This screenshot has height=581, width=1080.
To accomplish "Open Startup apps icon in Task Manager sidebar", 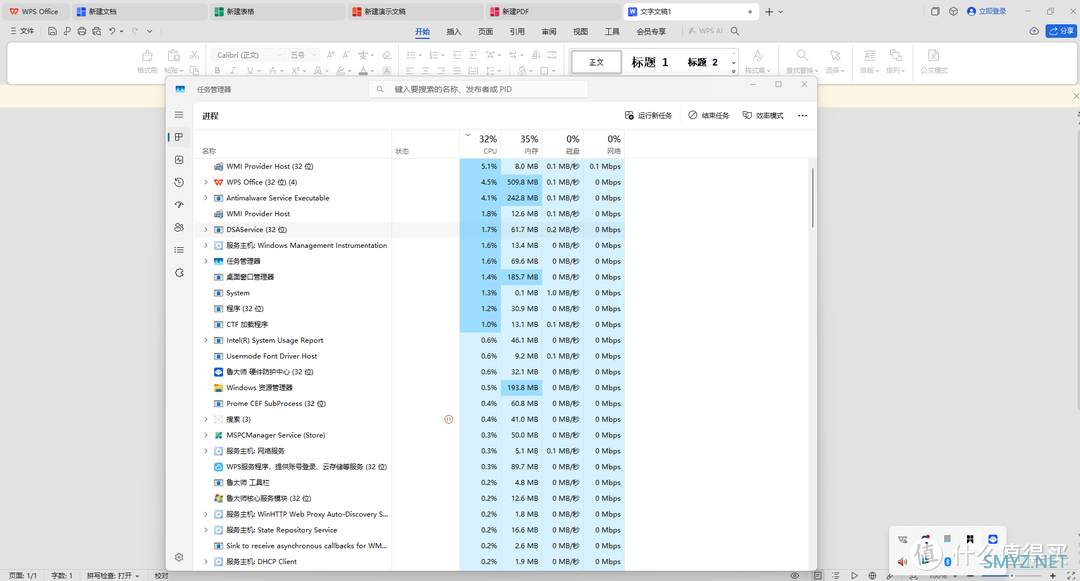I will pos(179,204).
